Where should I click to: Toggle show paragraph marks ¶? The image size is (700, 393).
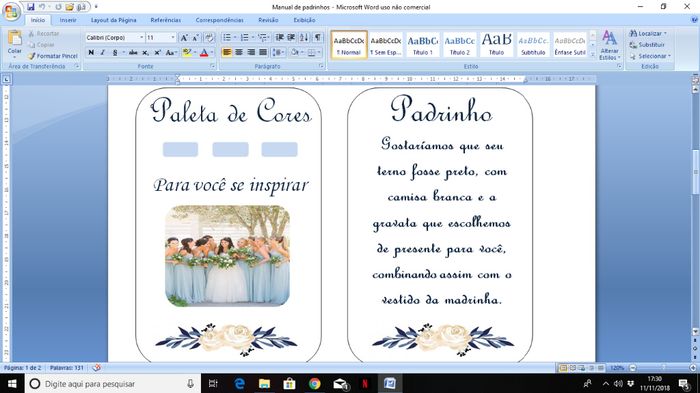(x=317, y=38)
